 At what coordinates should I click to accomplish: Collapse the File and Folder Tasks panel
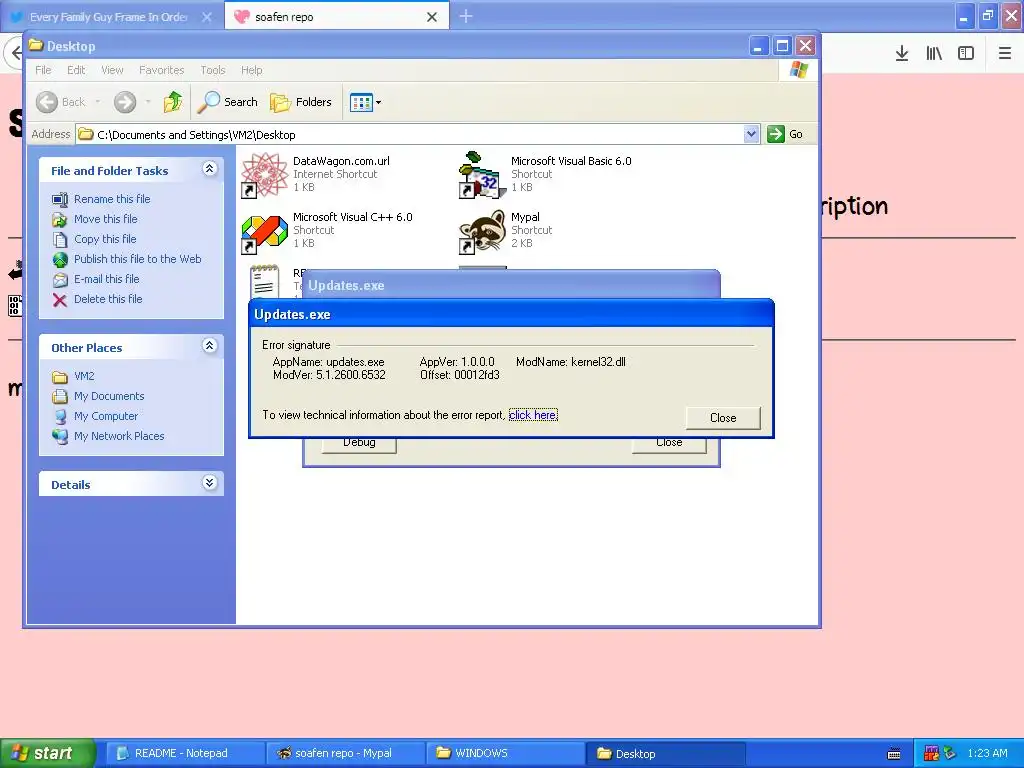(209, 169)
